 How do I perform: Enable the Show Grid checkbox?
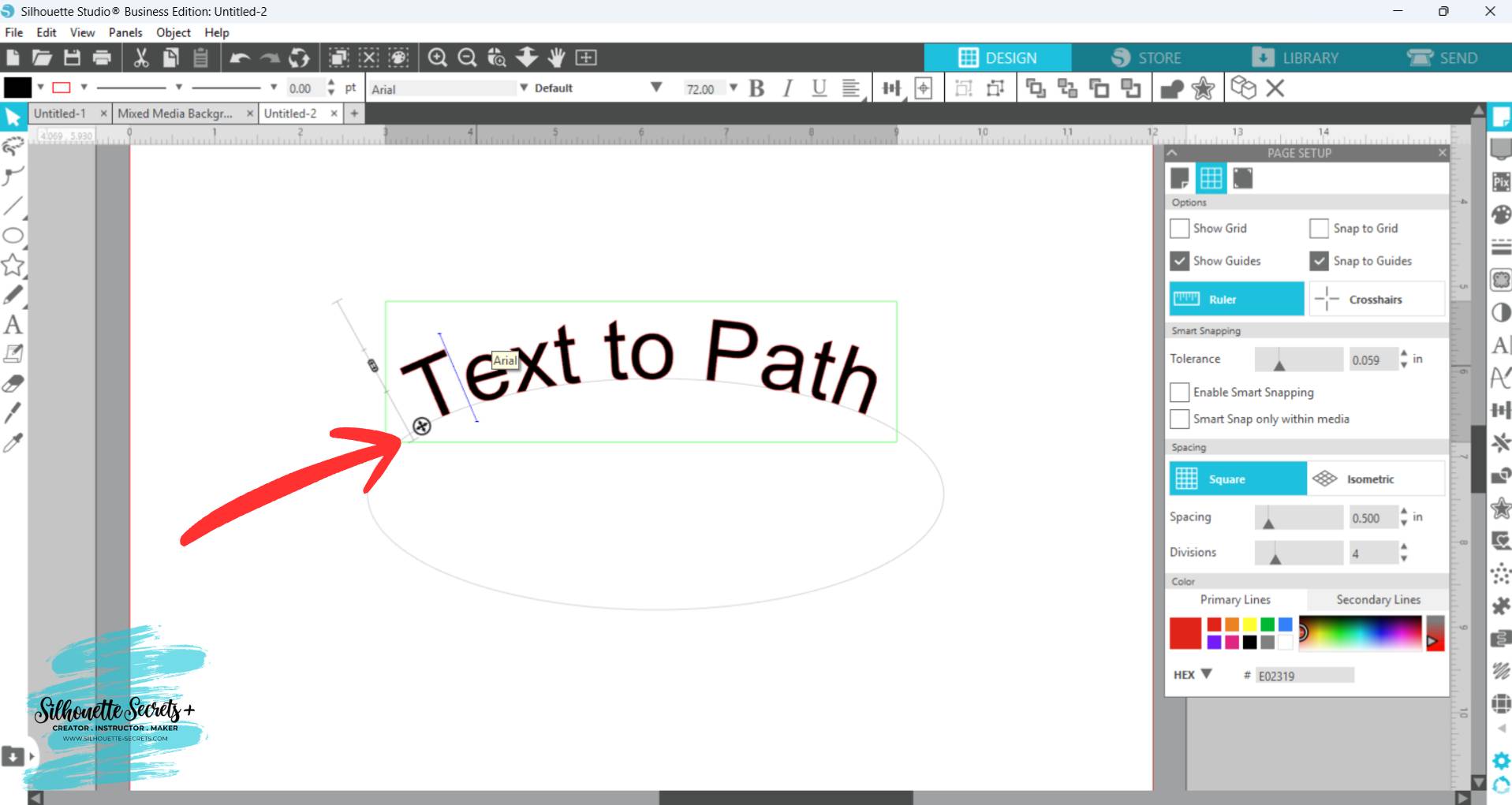click(1179, 229)
